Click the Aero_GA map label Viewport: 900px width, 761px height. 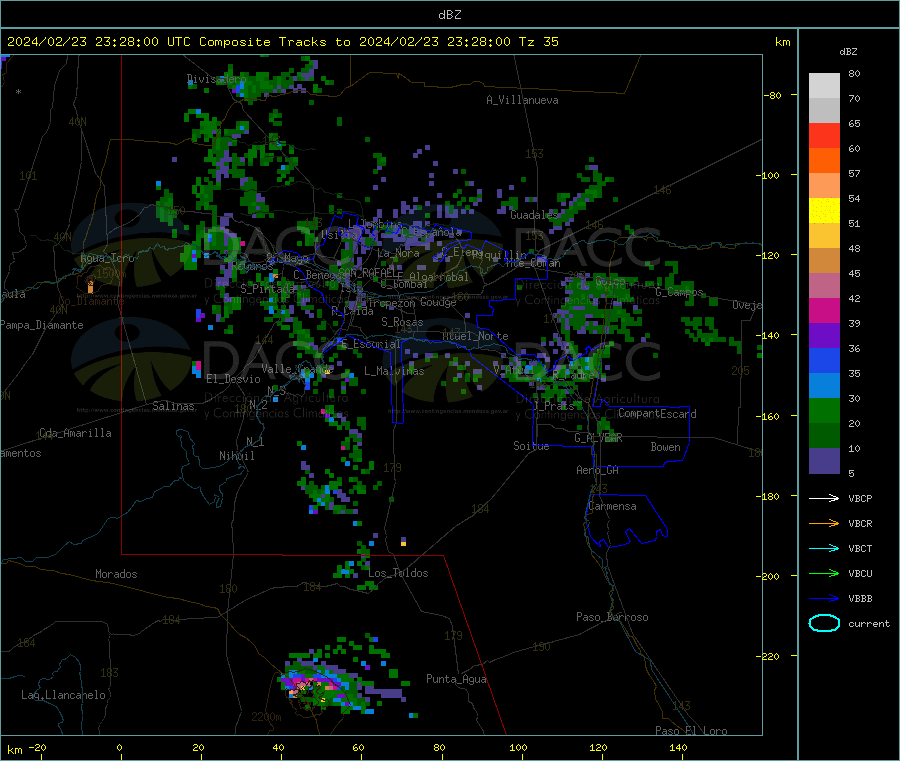[597, 470]
